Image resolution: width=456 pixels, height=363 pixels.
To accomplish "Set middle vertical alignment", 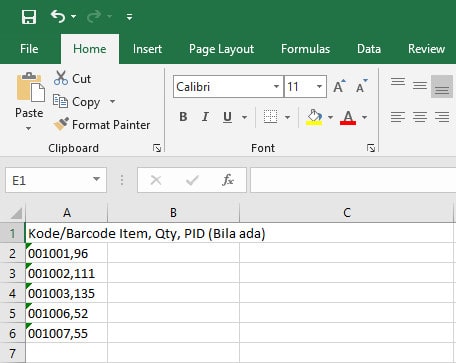I will coord(420,86).
